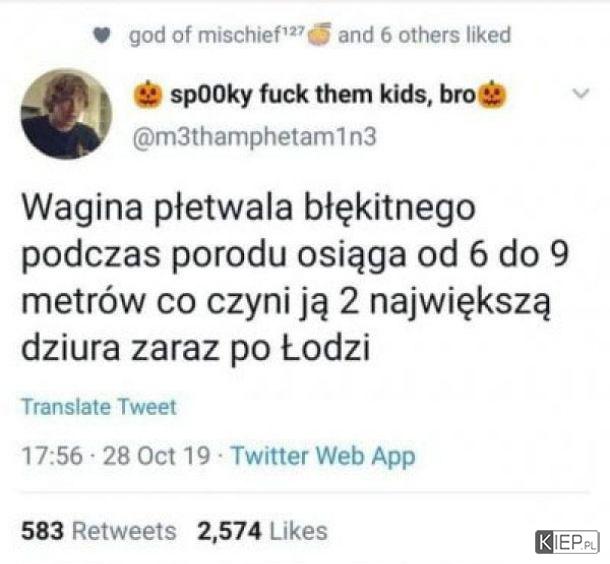Open the 'god of mischief' liker profile
The height and width of the screenshot is (564, 610).
click(x=205, y=35)
